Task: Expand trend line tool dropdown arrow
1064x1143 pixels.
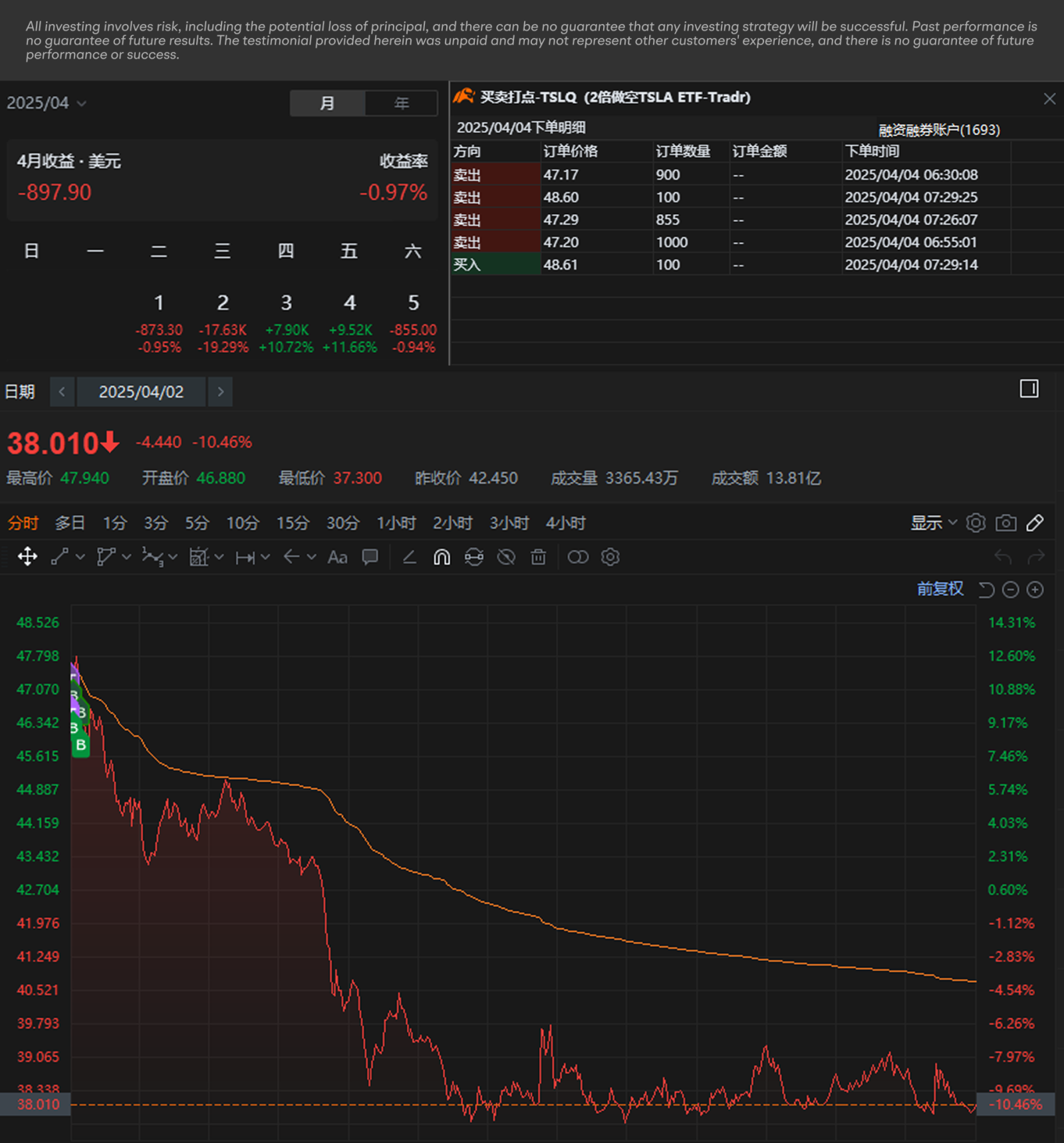Action: point(80,557)
